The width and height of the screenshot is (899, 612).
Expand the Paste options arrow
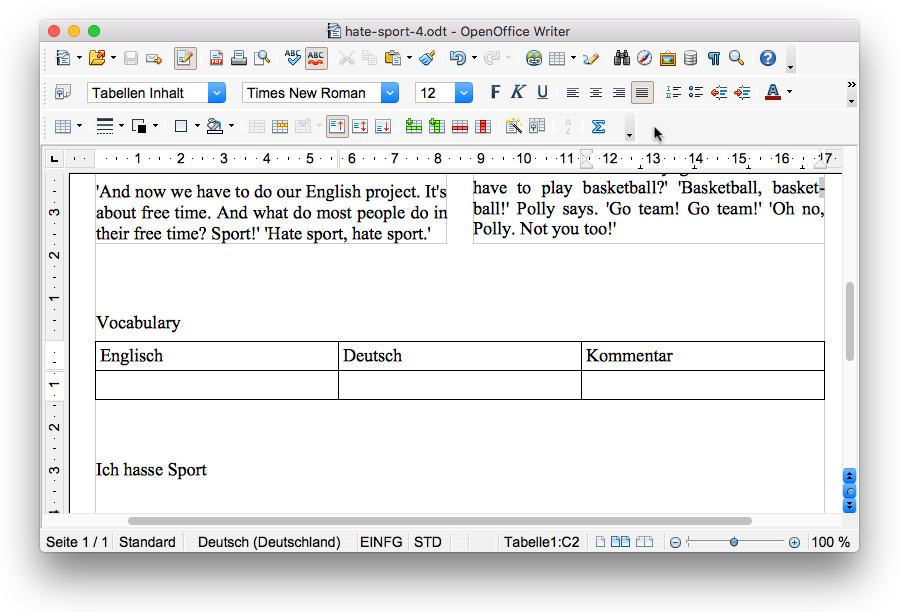(409, 58)
